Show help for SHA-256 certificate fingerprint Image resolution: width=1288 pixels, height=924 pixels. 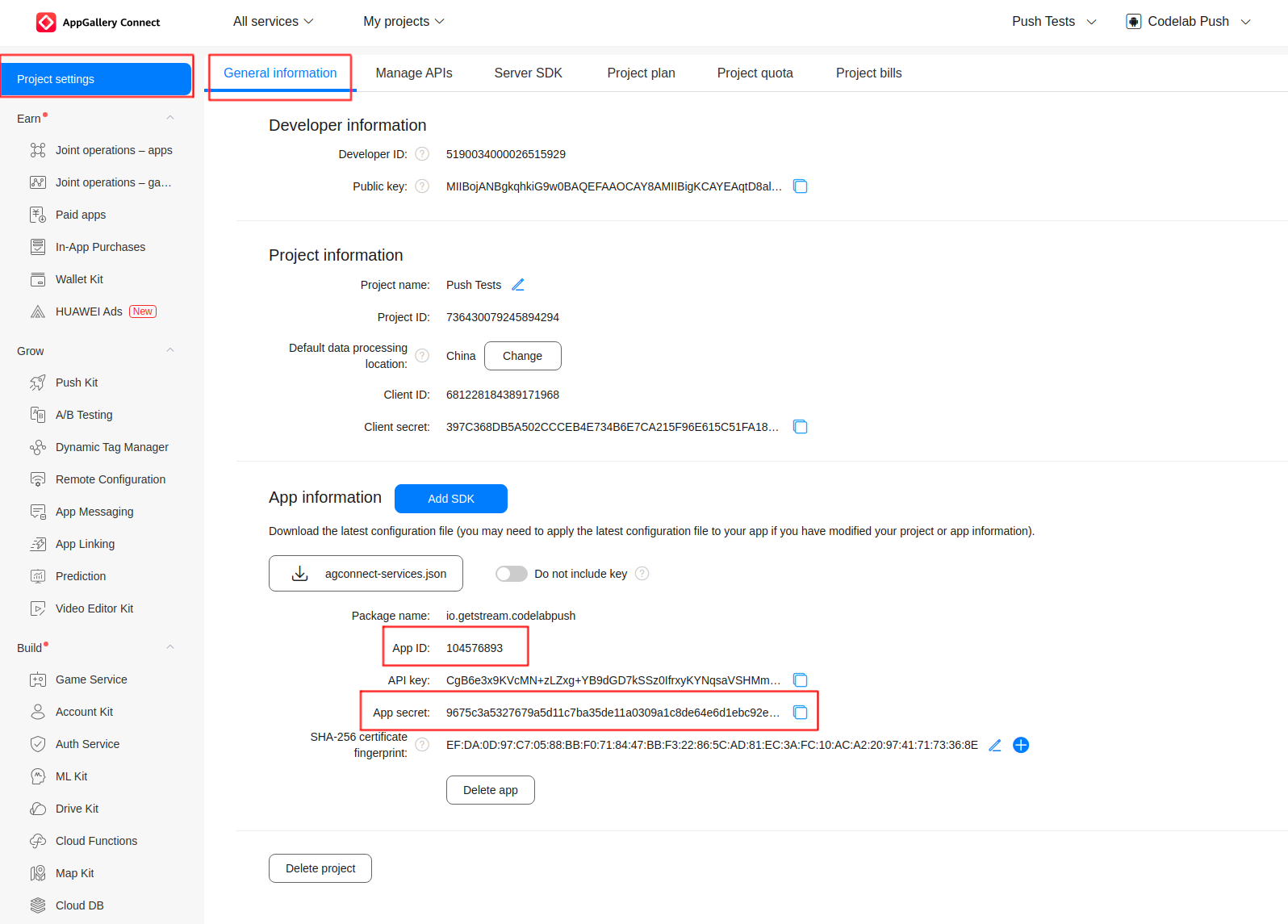tap(422, 745)
